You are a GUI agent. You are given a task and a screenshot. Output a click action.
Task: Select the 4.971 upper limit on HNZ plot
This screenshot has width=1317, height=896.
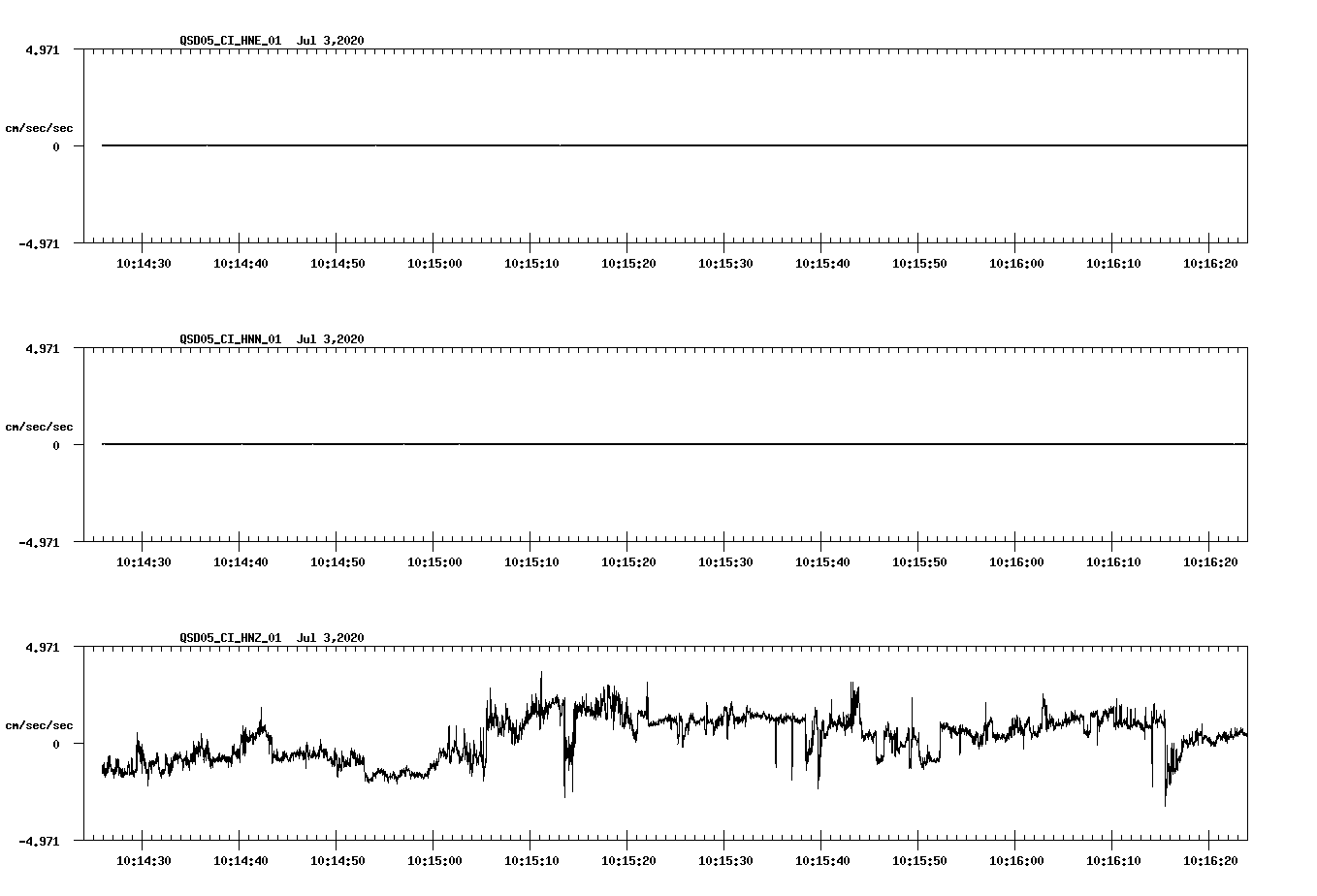[x=42, y=647]
